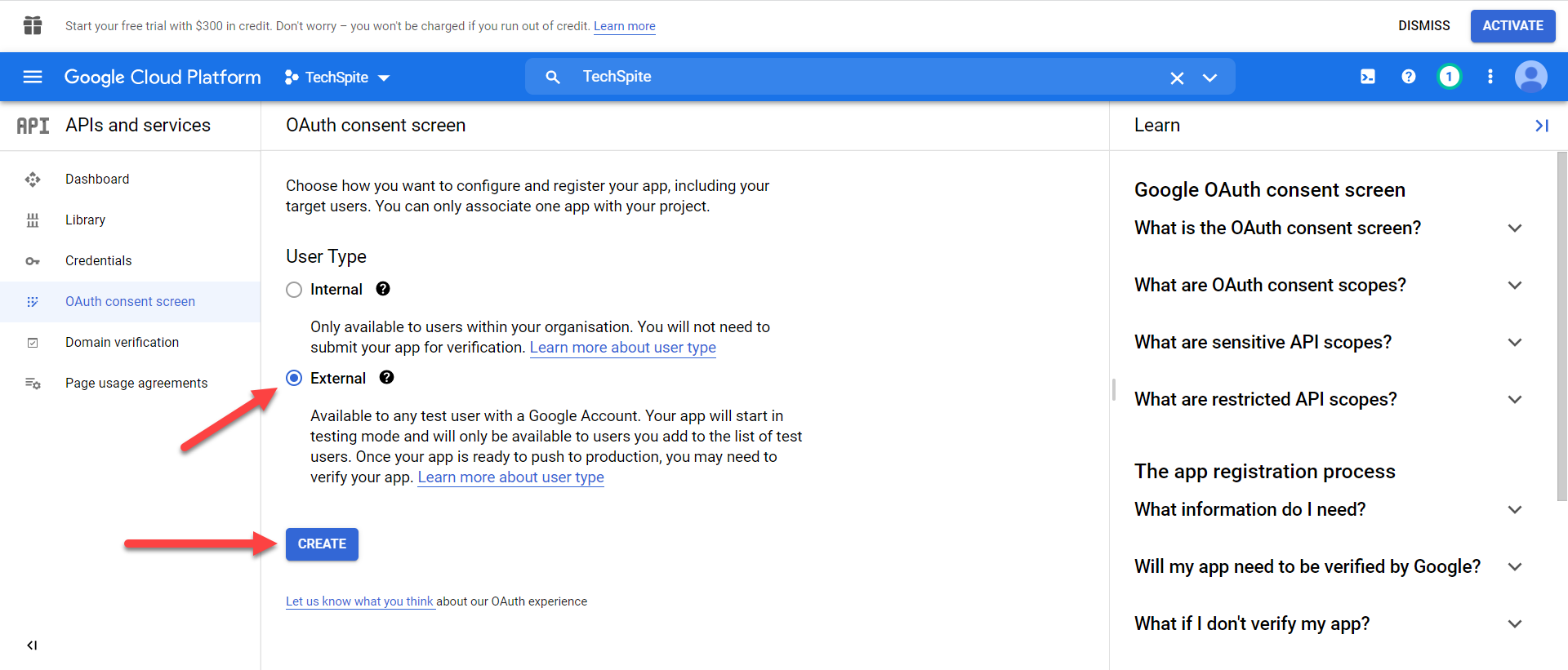This screenshot has width=1568, height=670.
Task: Click the help icon beside External
Action: pyautogui.click(x=386, y=378)
